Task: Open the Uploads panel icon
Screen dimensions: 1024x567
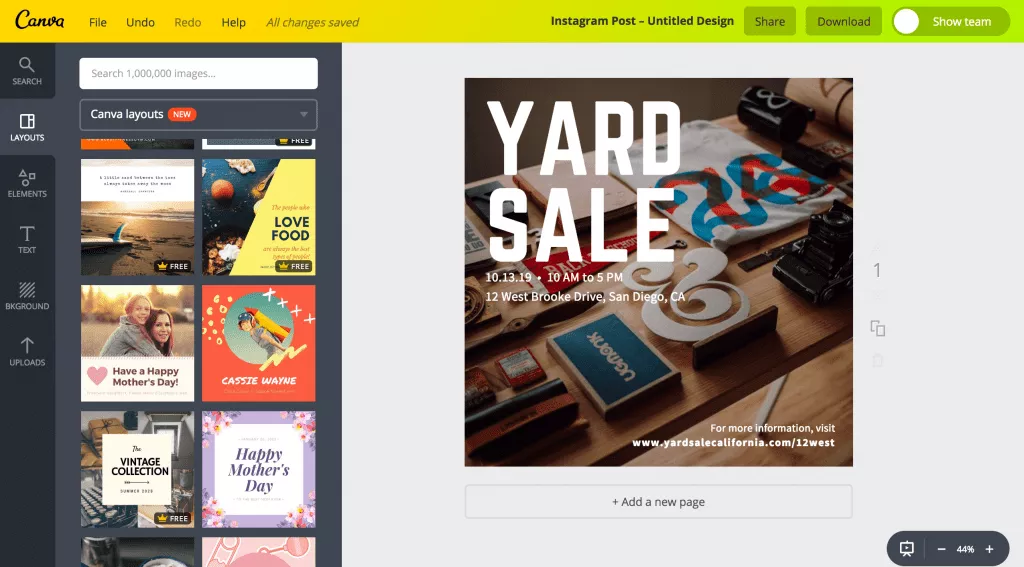Action: coord(27,352)
